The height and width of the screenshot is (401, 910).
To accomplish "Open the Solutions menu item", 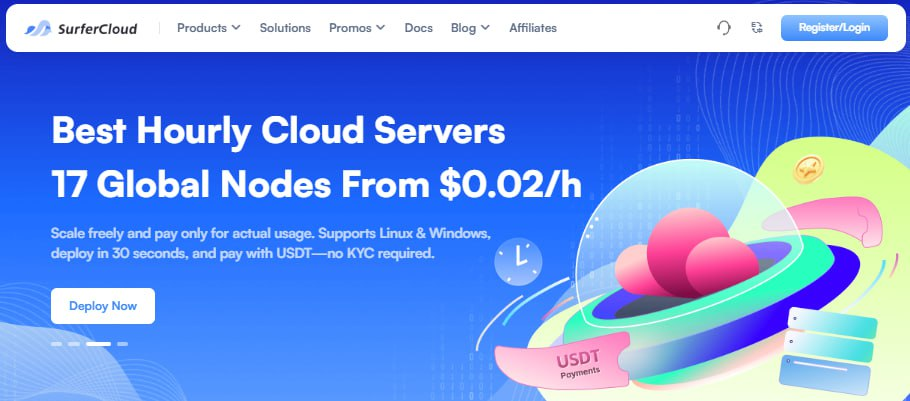I will coord(285,28).
